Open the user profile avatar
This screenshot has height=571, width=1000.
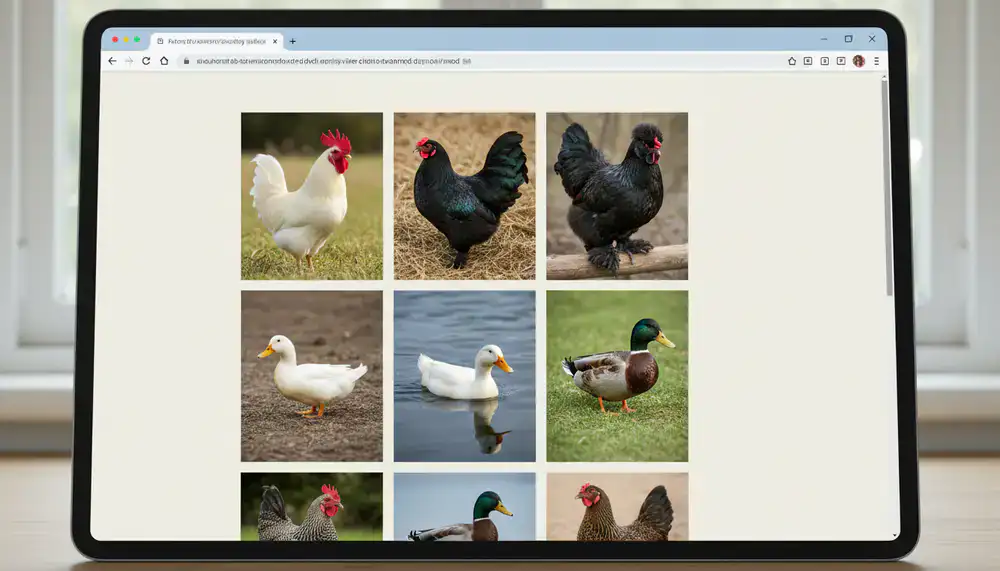tap(859, 61)
